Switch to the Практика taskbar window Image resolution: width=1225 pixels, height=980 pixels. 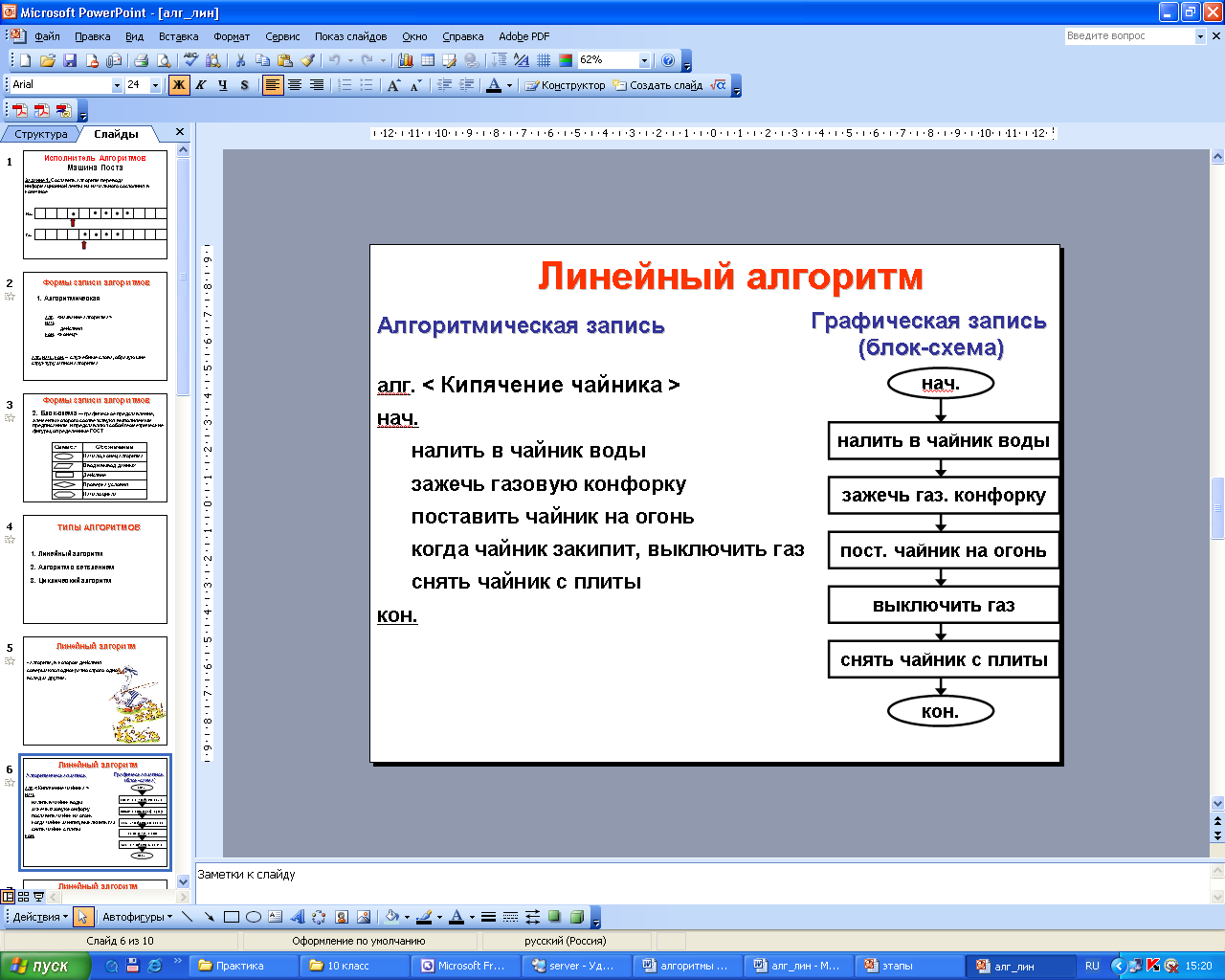point(245,966)
